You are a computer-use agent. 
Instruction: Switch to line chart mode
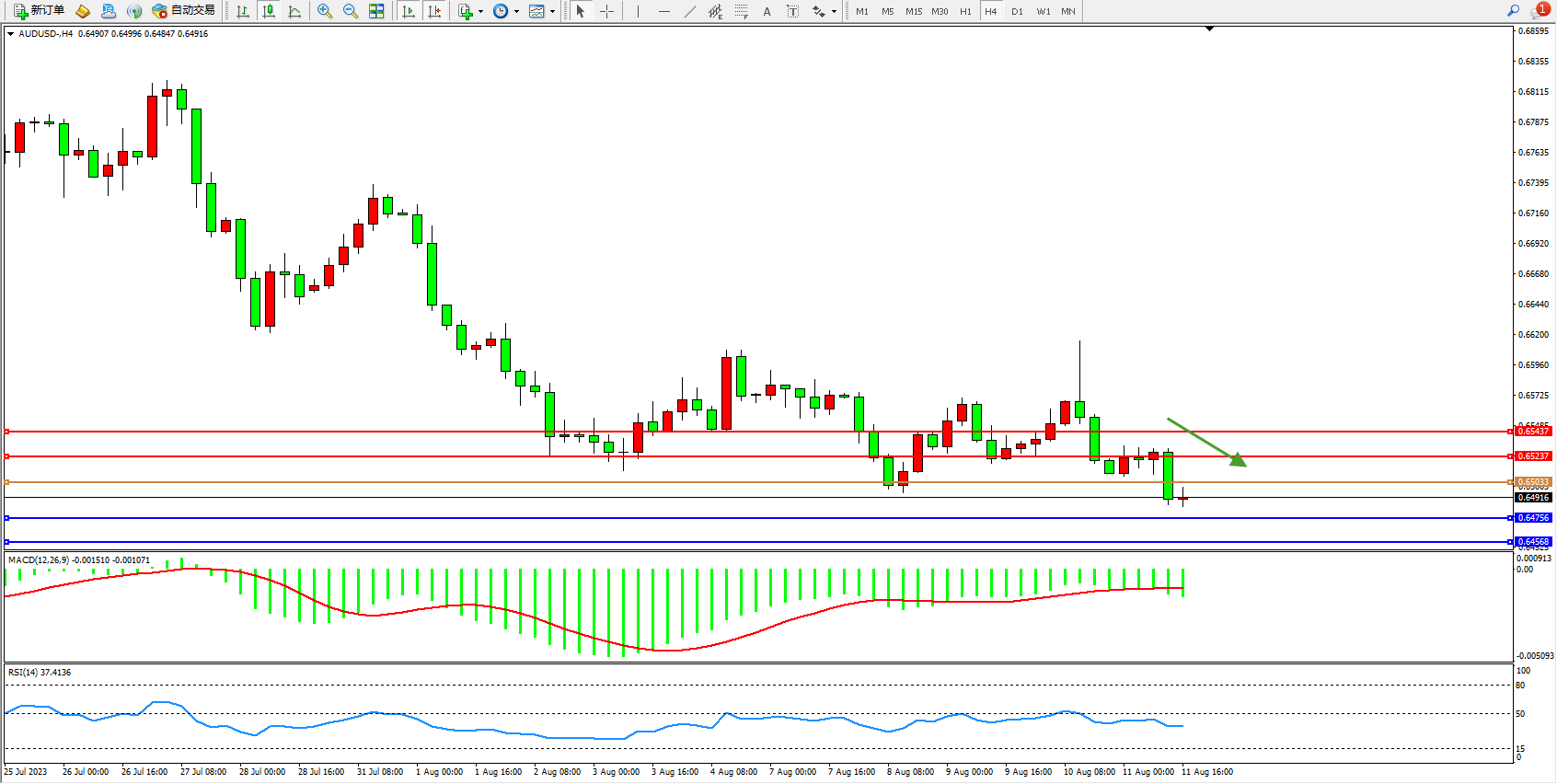click(294, 11)
